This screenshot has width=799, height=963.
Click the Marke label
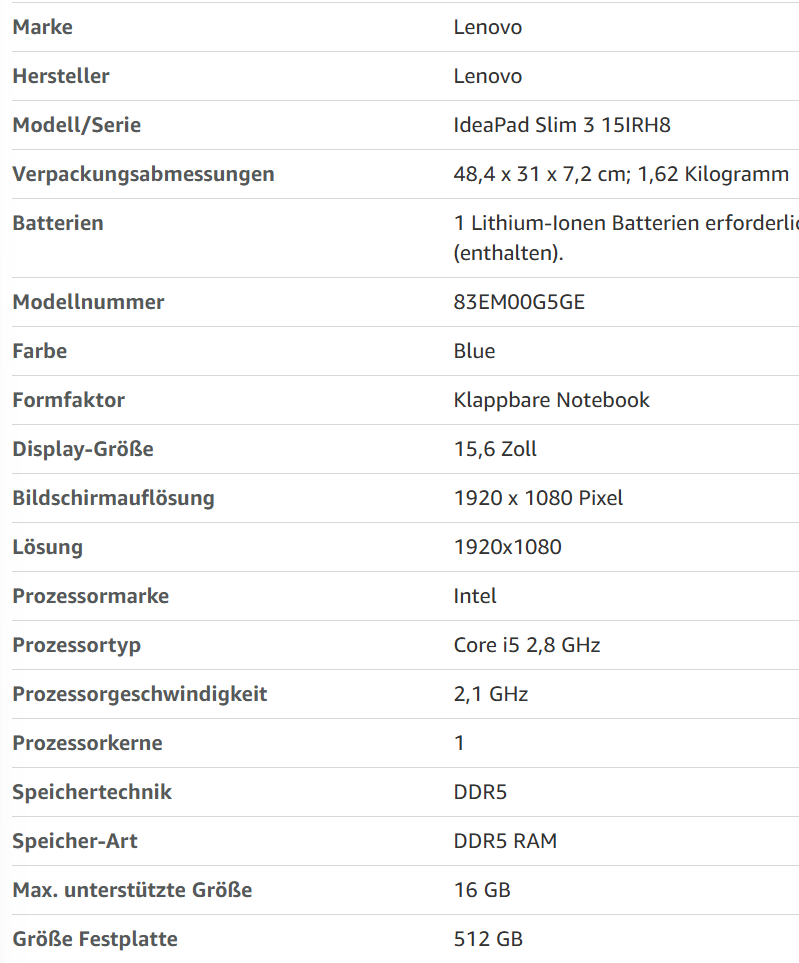(x=42, y=27)
